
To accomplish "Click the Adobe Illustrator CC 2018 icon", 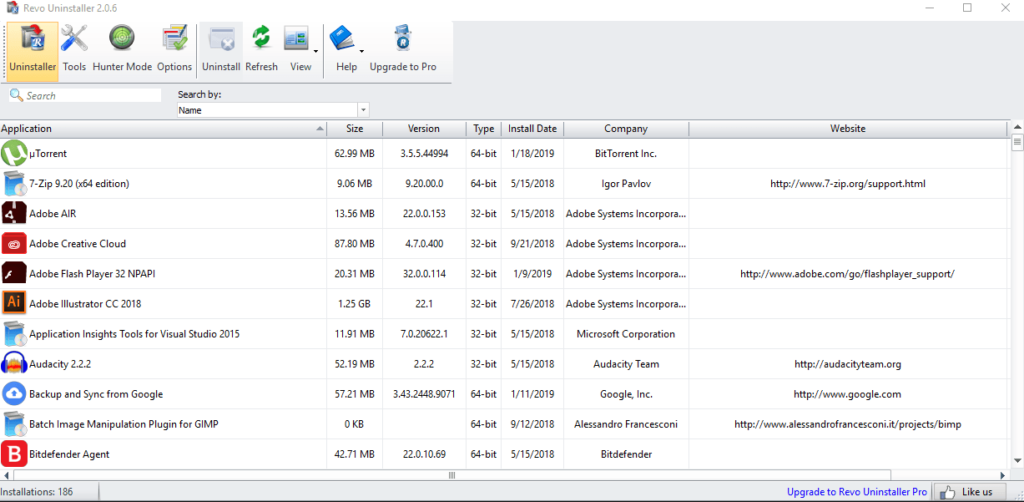I will coord(14,304).
